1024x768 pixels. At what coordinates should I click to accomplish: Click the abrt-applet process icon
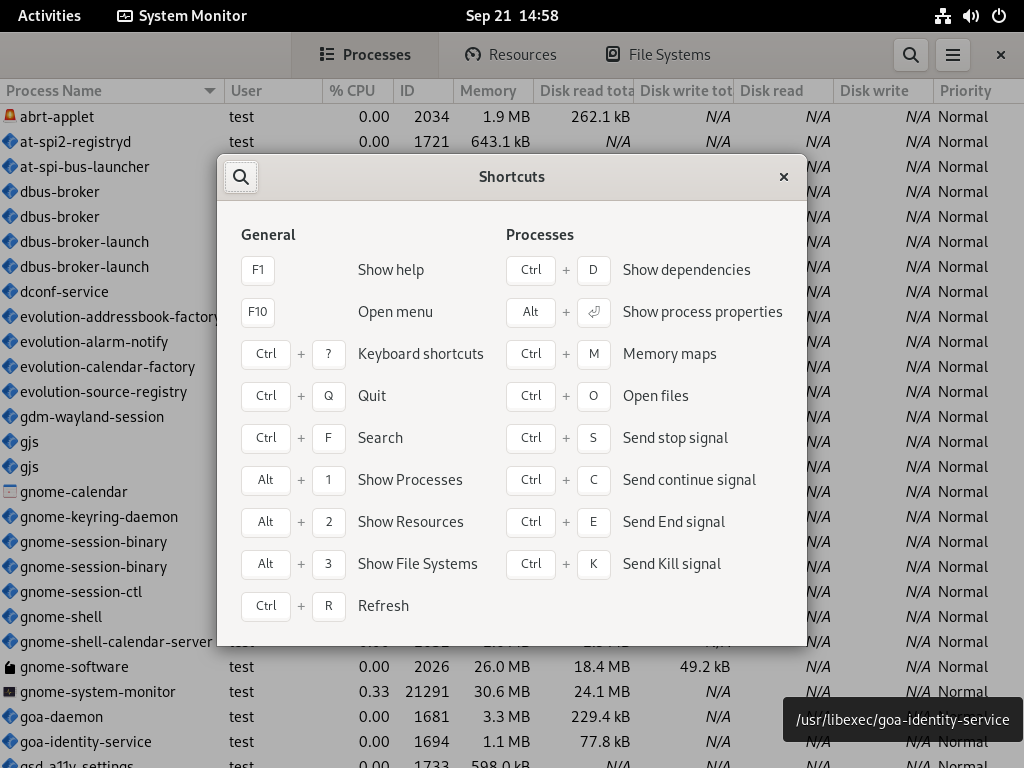point(10,116)
